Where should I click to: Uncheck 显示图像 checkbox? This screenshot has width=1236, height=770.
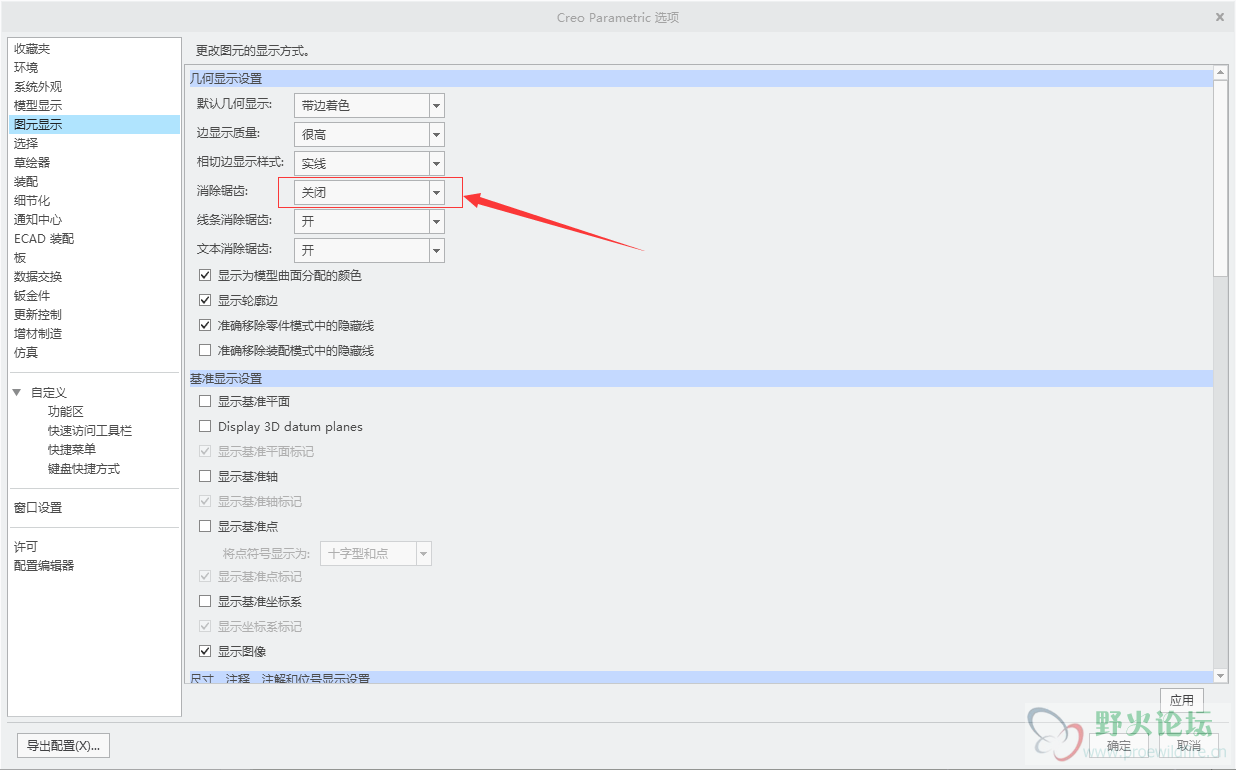coord(205,652)
